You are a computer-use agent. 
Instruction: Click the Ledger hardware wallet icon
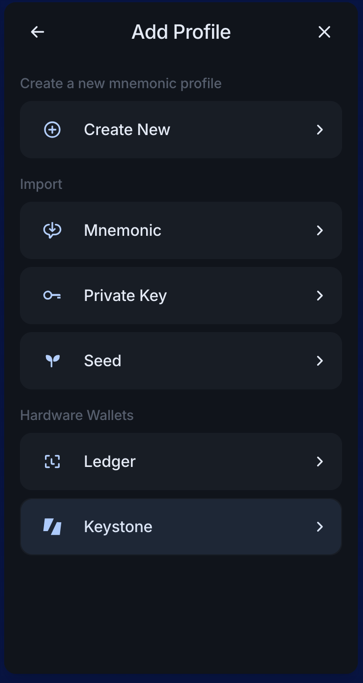tap(52, 462)
